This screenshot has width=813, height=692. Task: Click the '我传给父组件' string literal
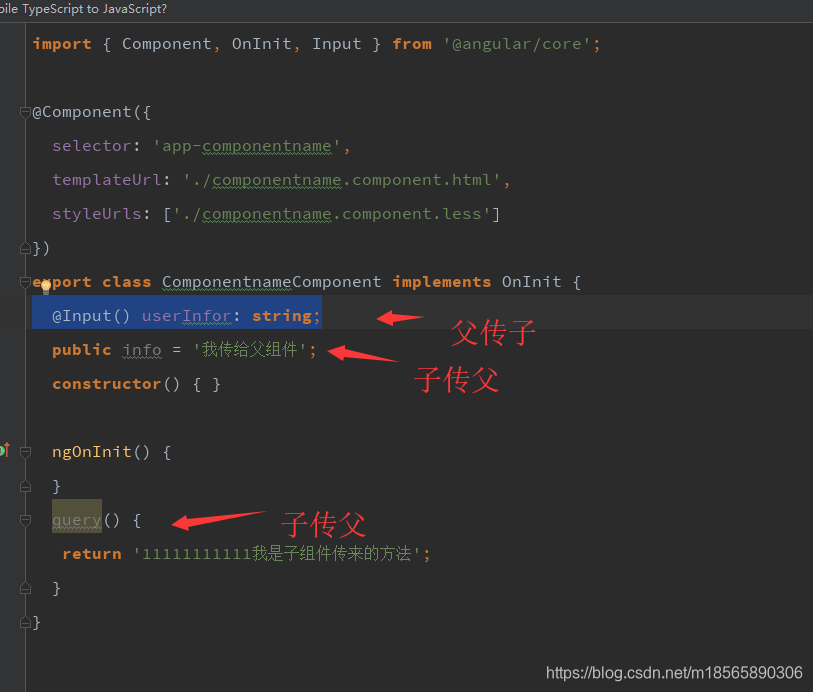pyautogui.click(x=249, y=350)
